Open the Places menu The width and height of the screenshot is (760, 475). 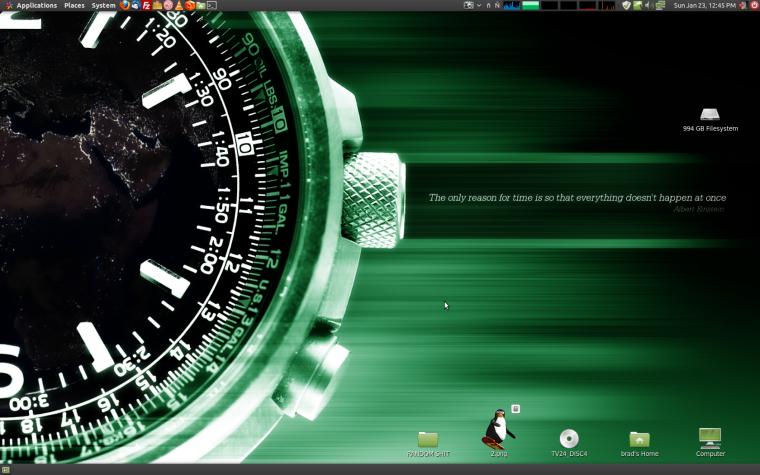[74, 5]
